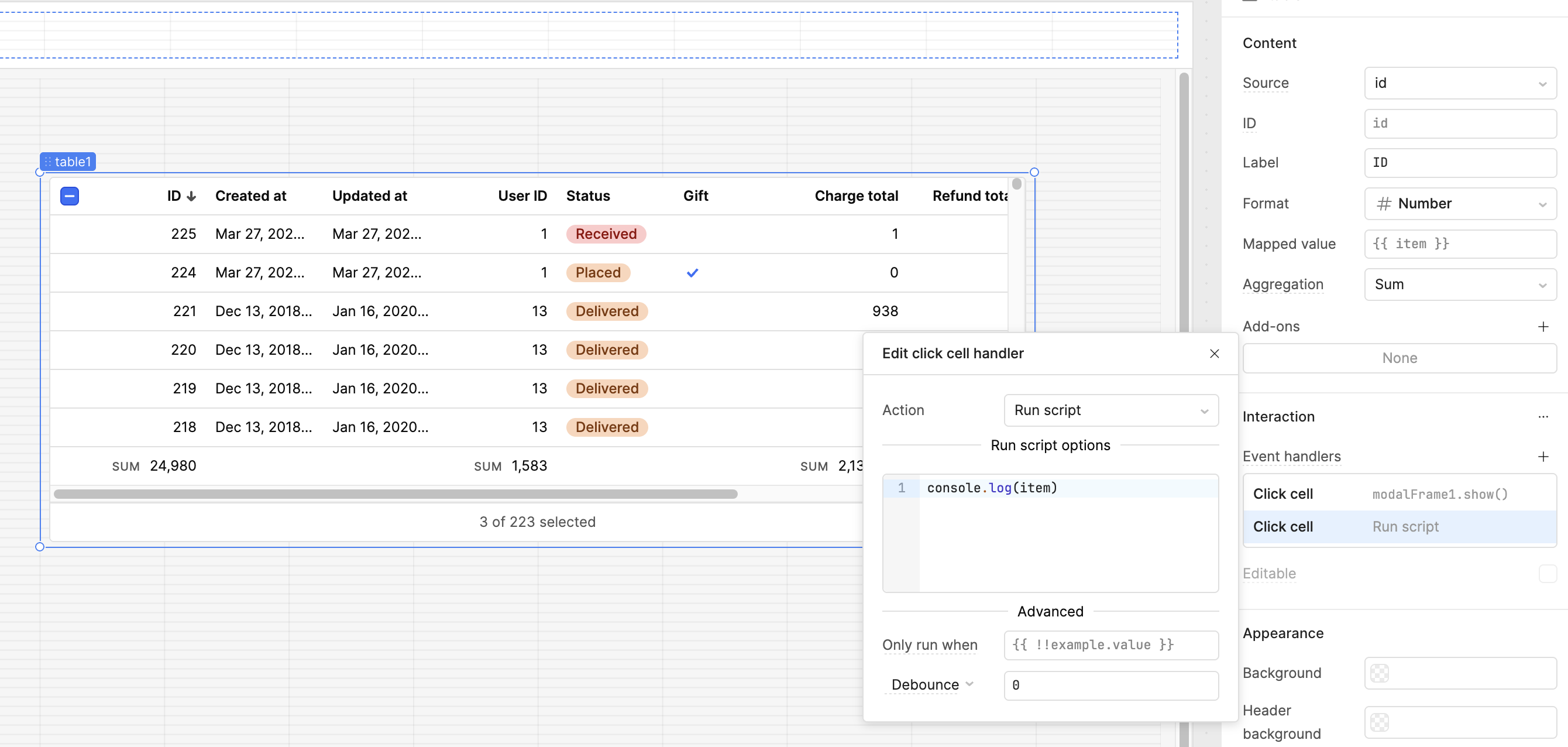Click the Gift checkmark in row 224

pos(692,272)
